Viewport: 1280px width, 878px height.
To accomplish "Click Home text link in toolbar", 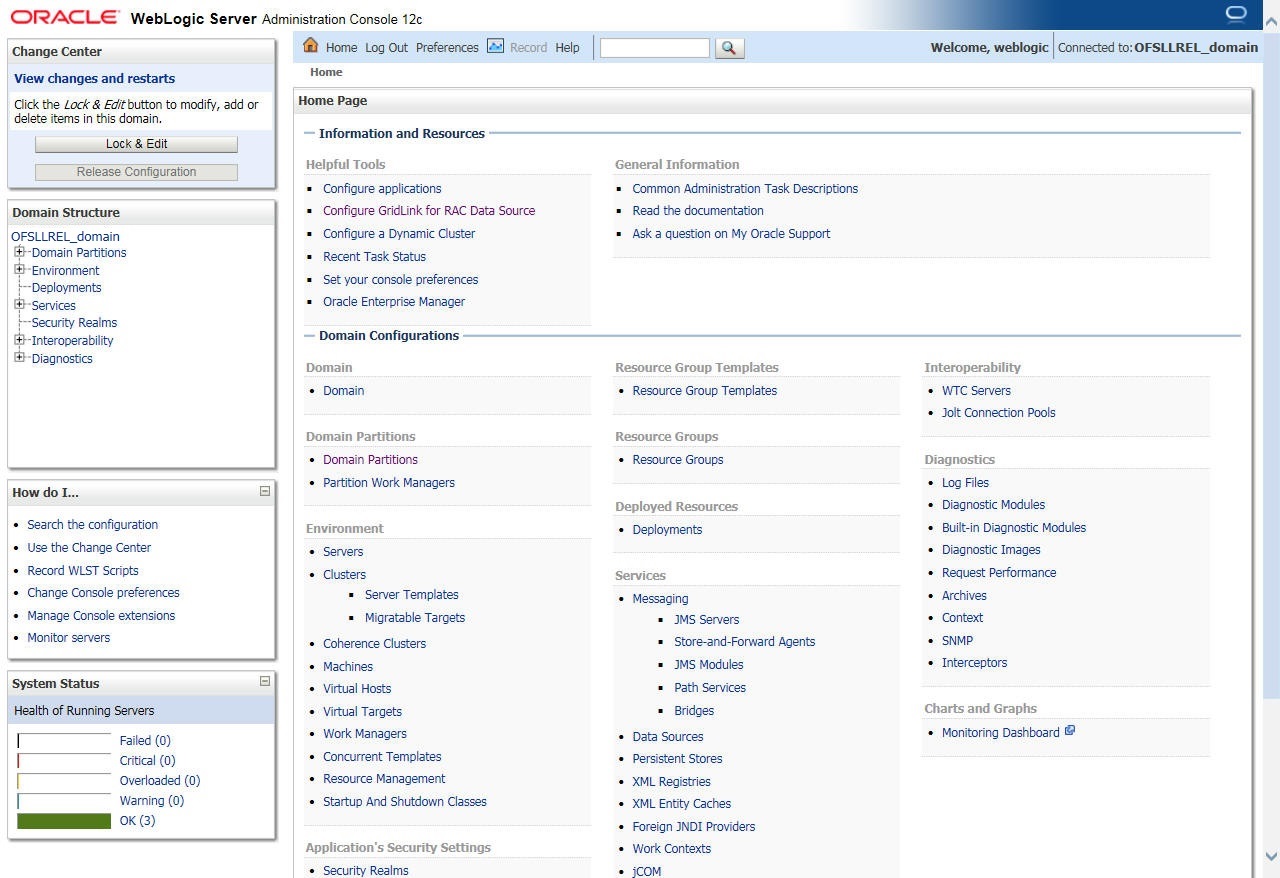I will click(341, 48).
